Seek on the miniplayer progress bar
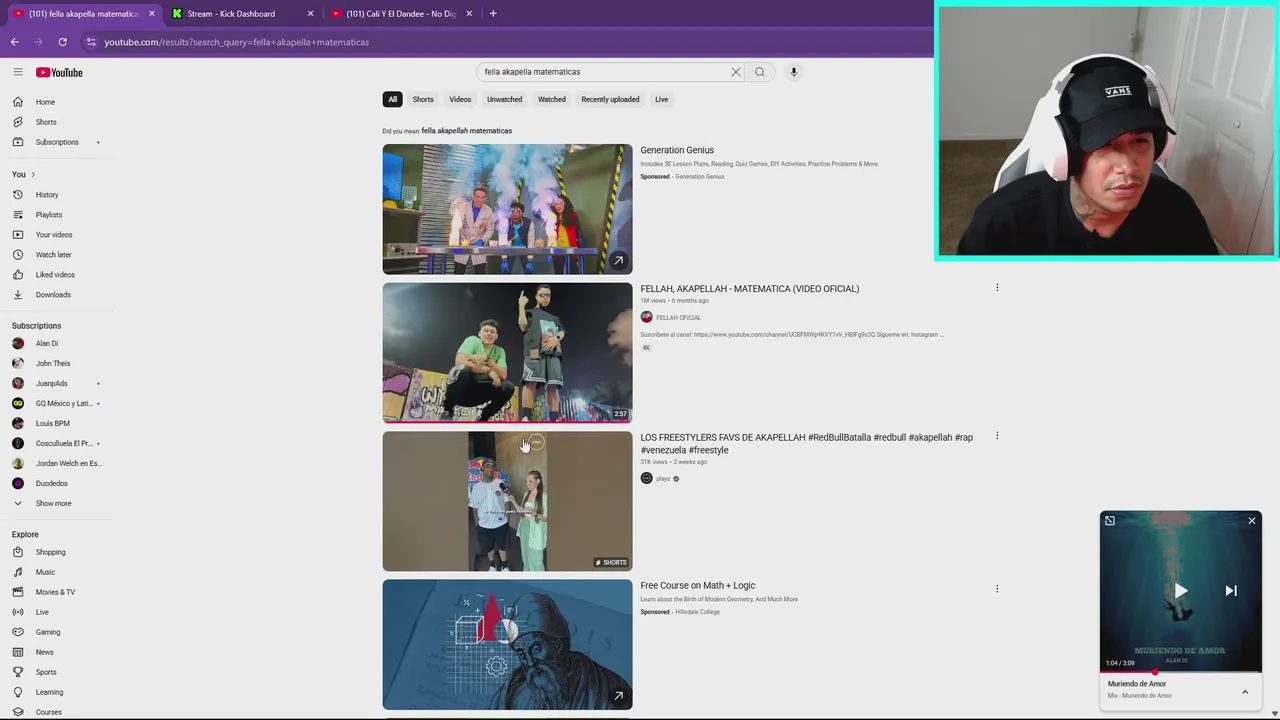Viewport: 1280px width, 720px height. tap(1181, 672)
